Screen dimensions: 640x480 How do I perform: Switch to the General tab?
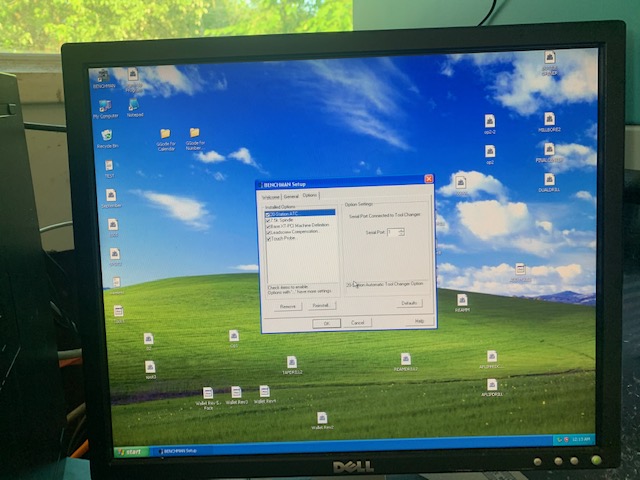coord(291,196)
